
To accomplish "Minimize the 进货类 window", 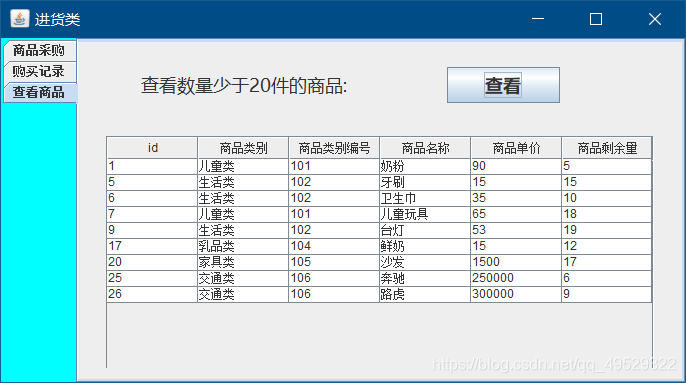I will point(538,19).
